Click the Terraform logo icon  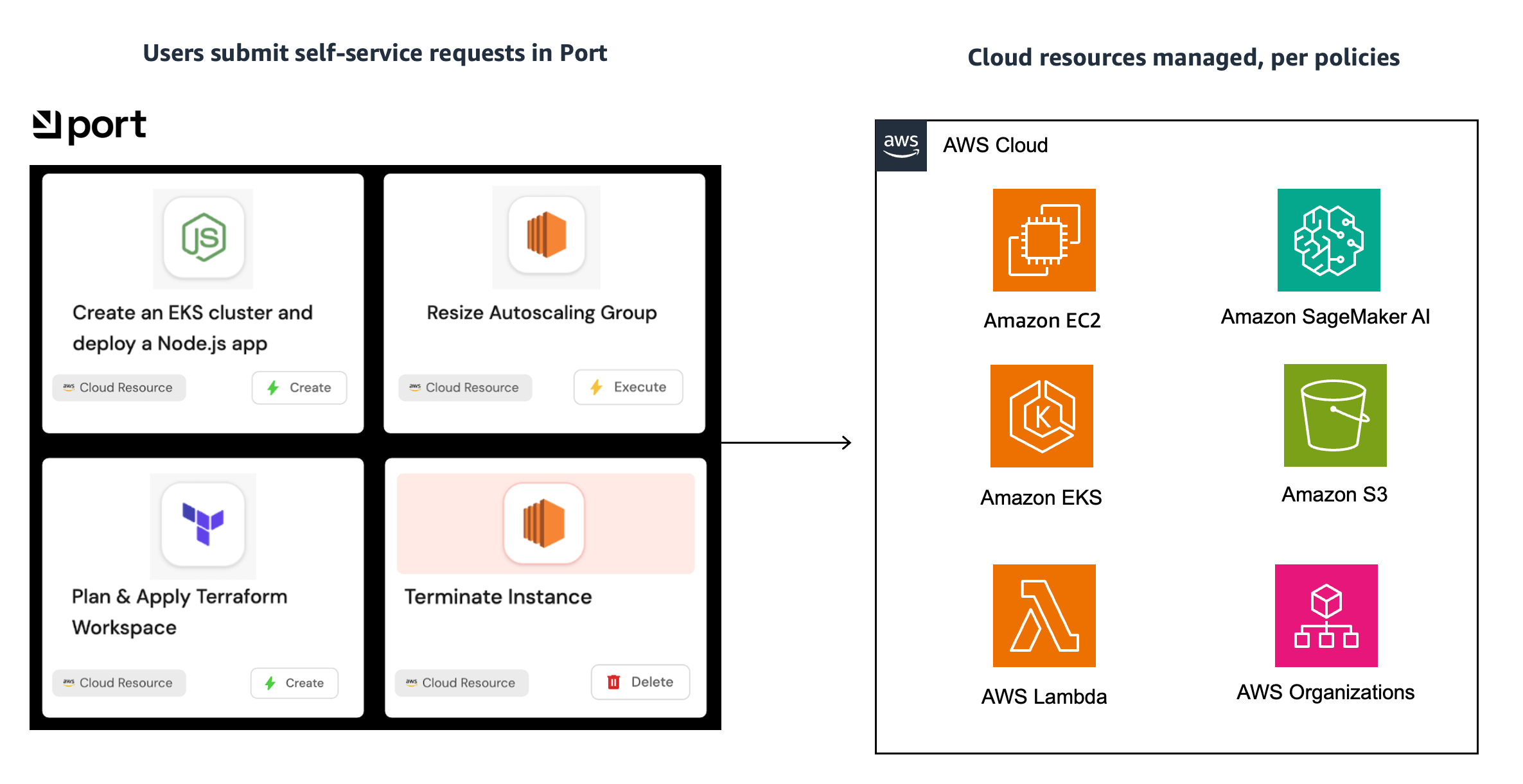coord(203,524)
